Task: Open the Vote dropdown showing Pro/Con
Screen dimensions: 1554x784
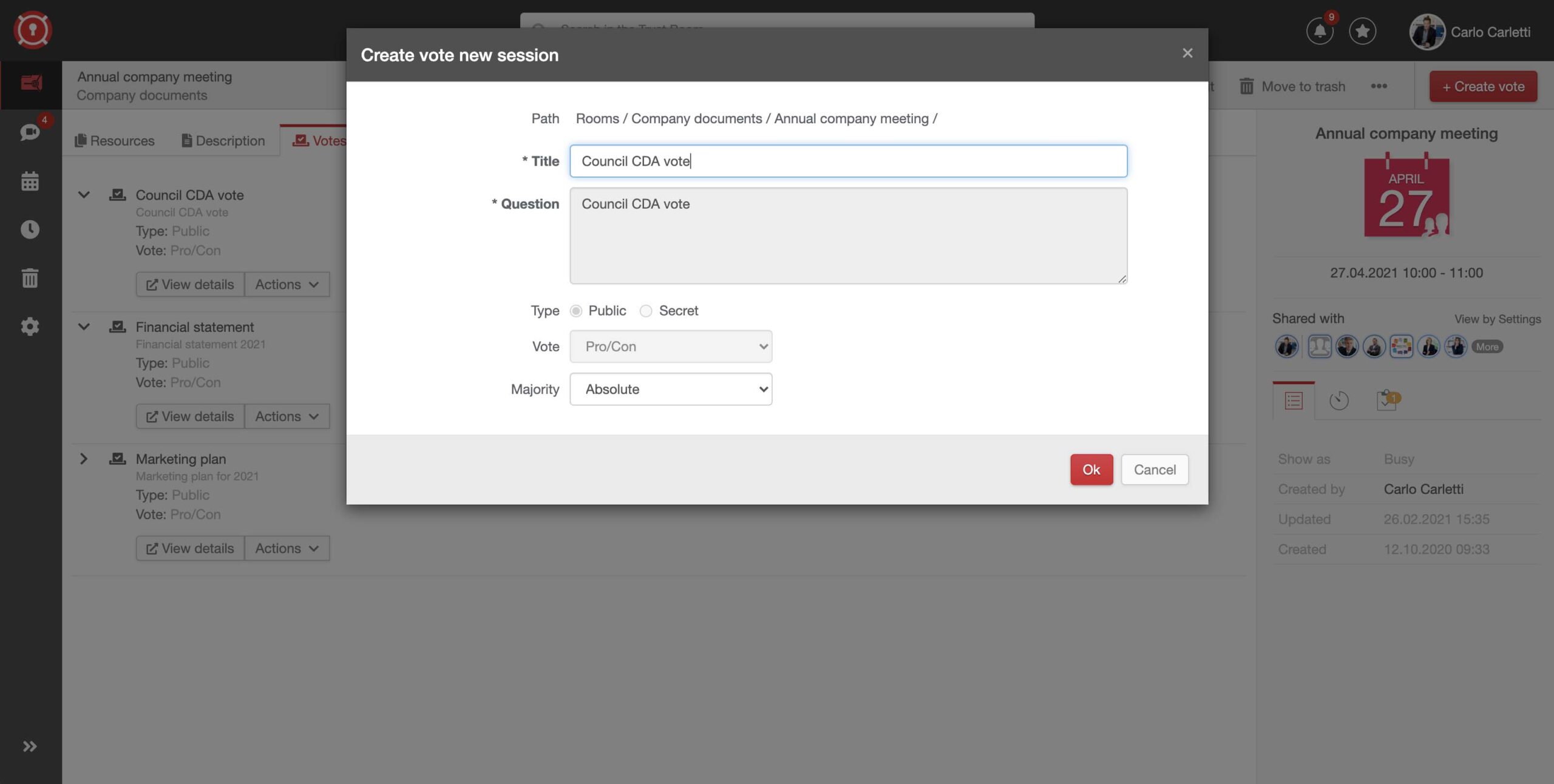Action: click(670, 346)
